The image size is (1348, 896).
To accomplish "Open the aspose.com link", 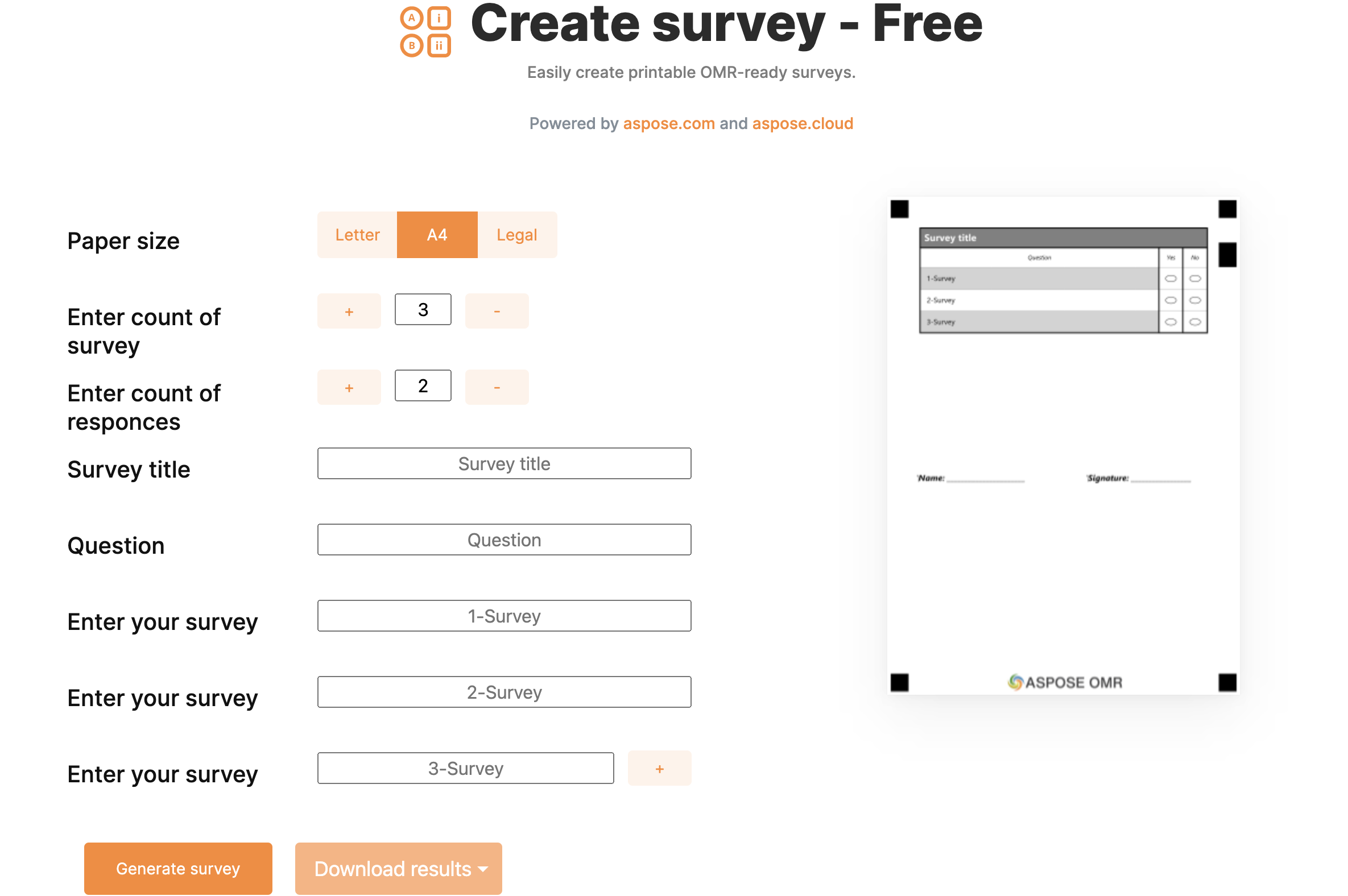I will pos(668,123).
